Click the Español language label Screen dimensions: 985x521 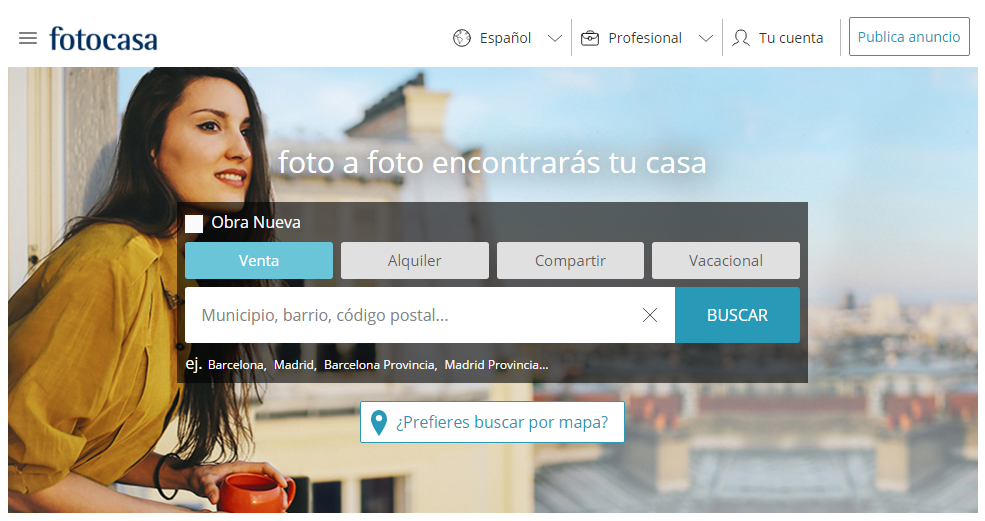click(x=505, y=38)
